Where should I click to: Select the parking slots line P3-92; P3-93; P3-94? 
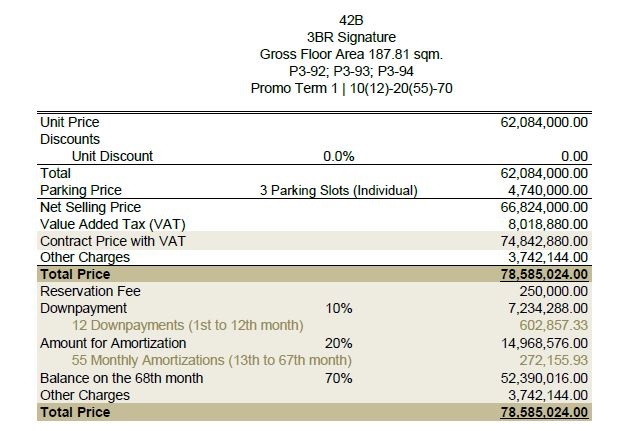pyautogui.click(x=349, y=71)
